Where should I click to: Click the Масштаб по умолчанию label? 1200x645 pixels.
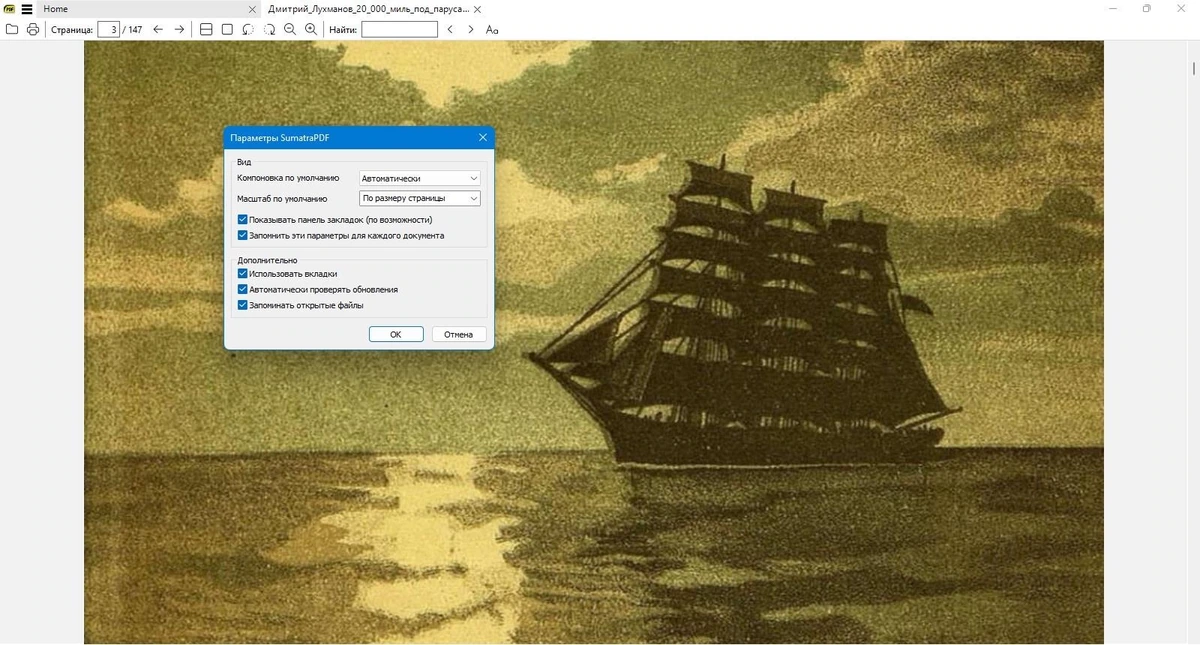coord(282,198)
